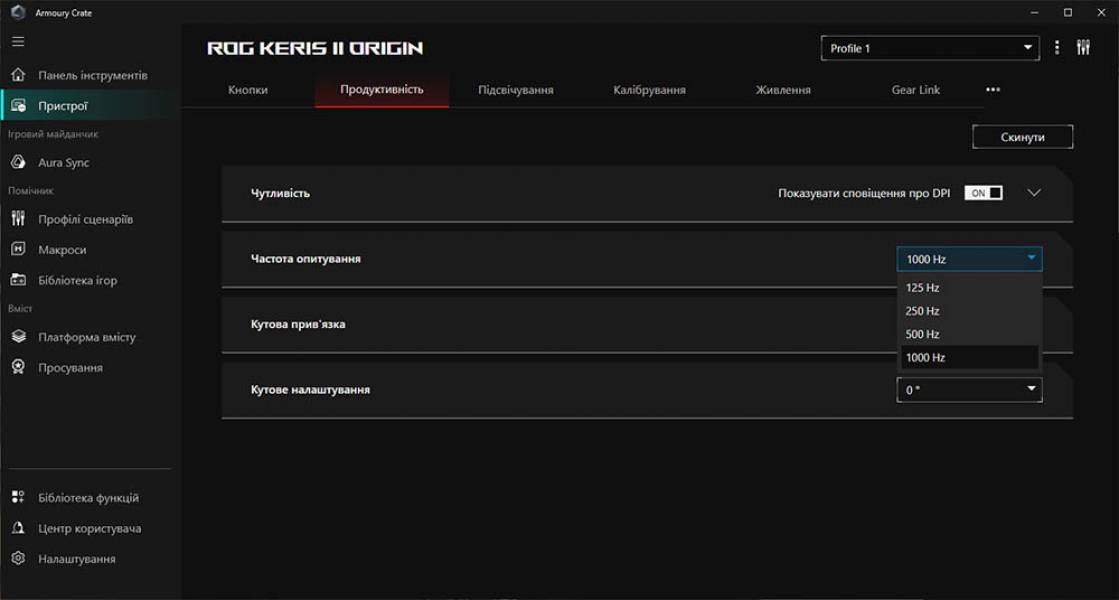Click the three-dot icon beside Profile dropdown

(x=1057, y=47)
